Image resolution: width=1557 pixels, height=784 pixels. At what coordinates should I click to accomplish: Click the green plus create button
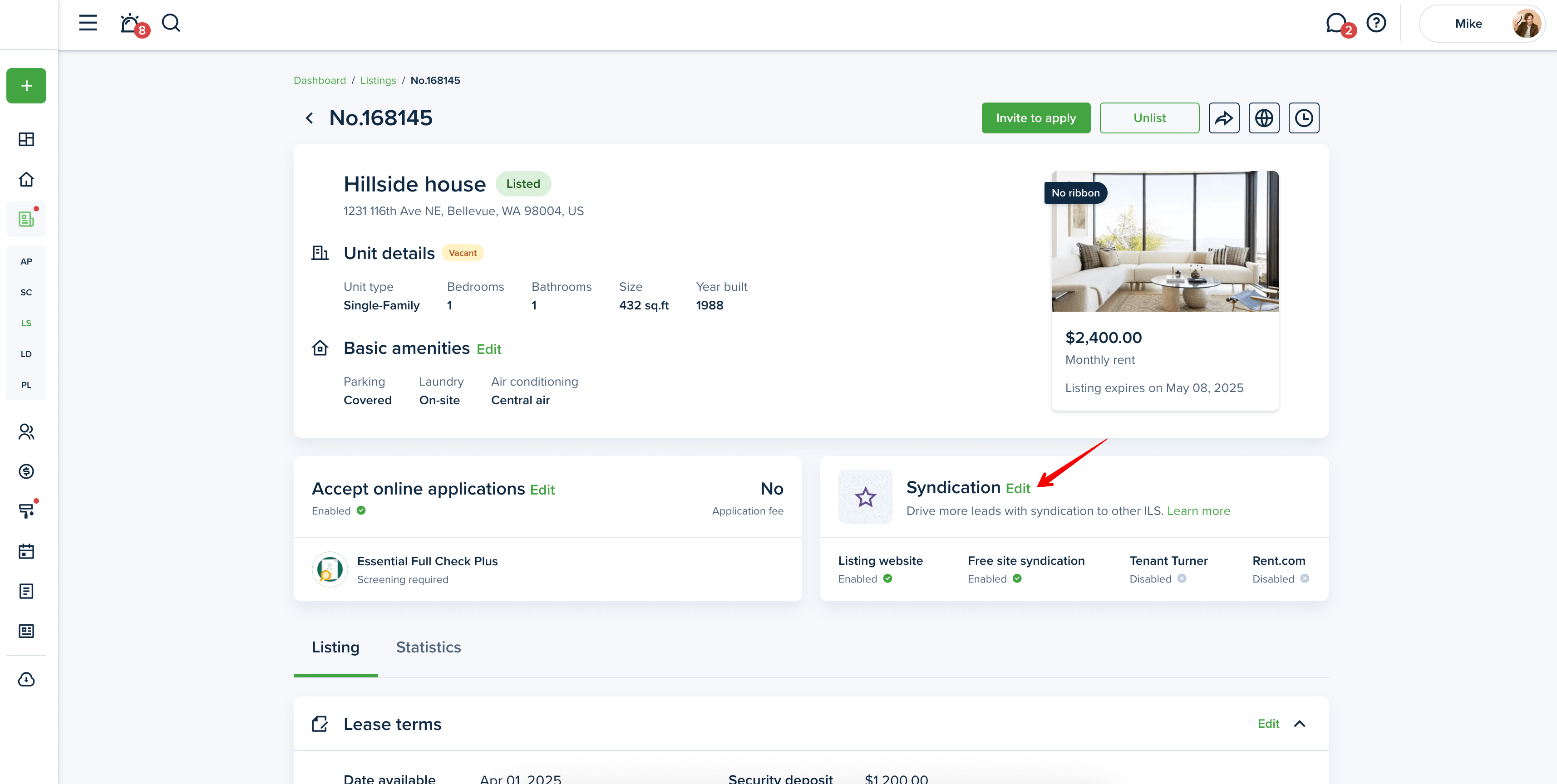26,86
